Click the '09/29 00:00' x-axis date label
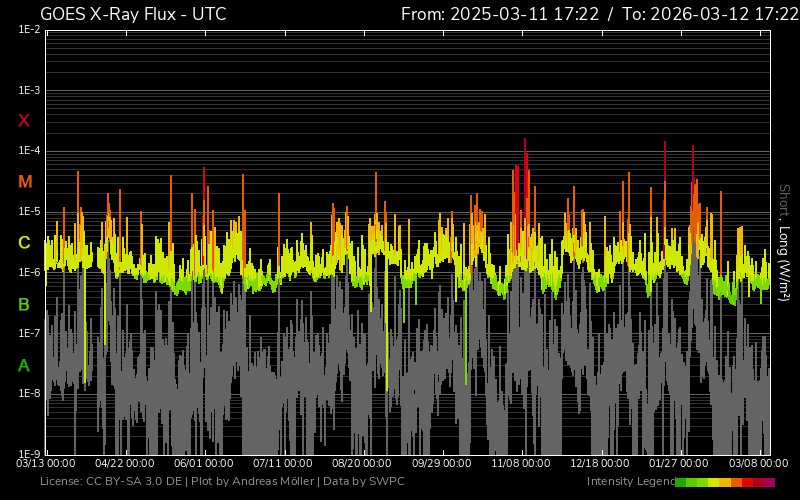This screenshot has width=800, height=500. pos(442,463)
